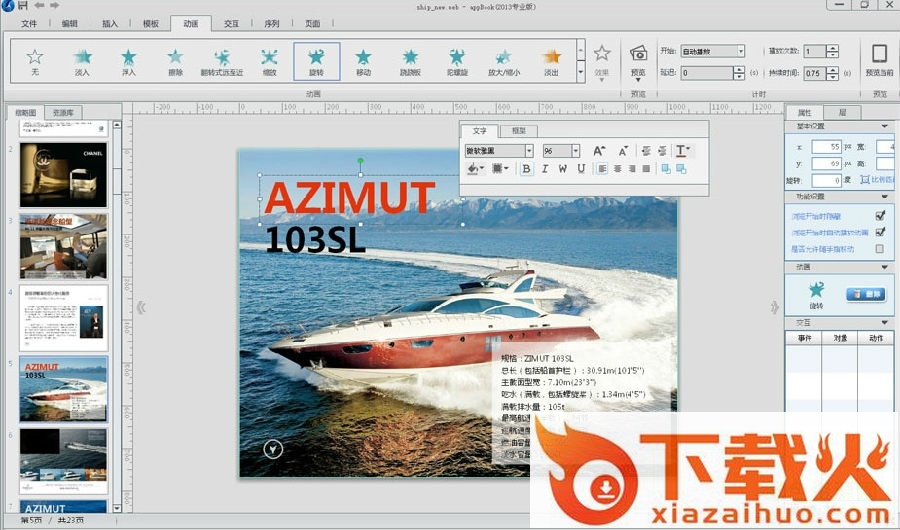
Task: Open the 文件 menu
Action: 29,24
